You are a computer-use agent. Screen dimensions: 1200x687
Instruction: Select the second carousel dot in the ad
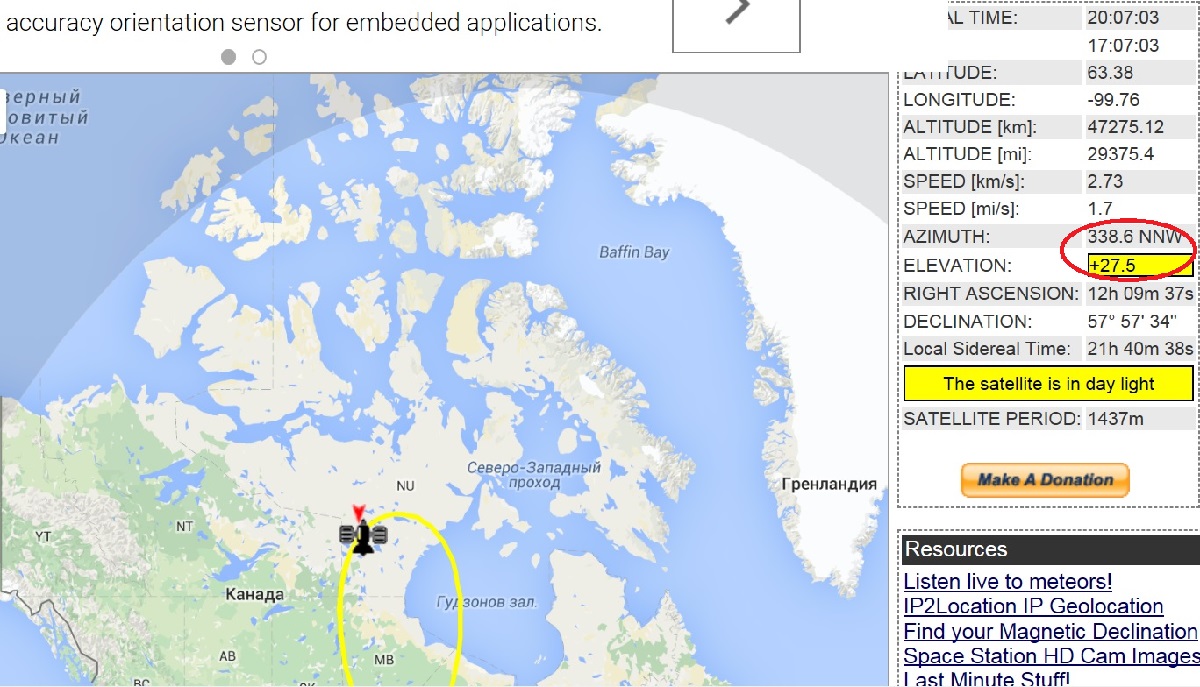(x=259, y=57)
